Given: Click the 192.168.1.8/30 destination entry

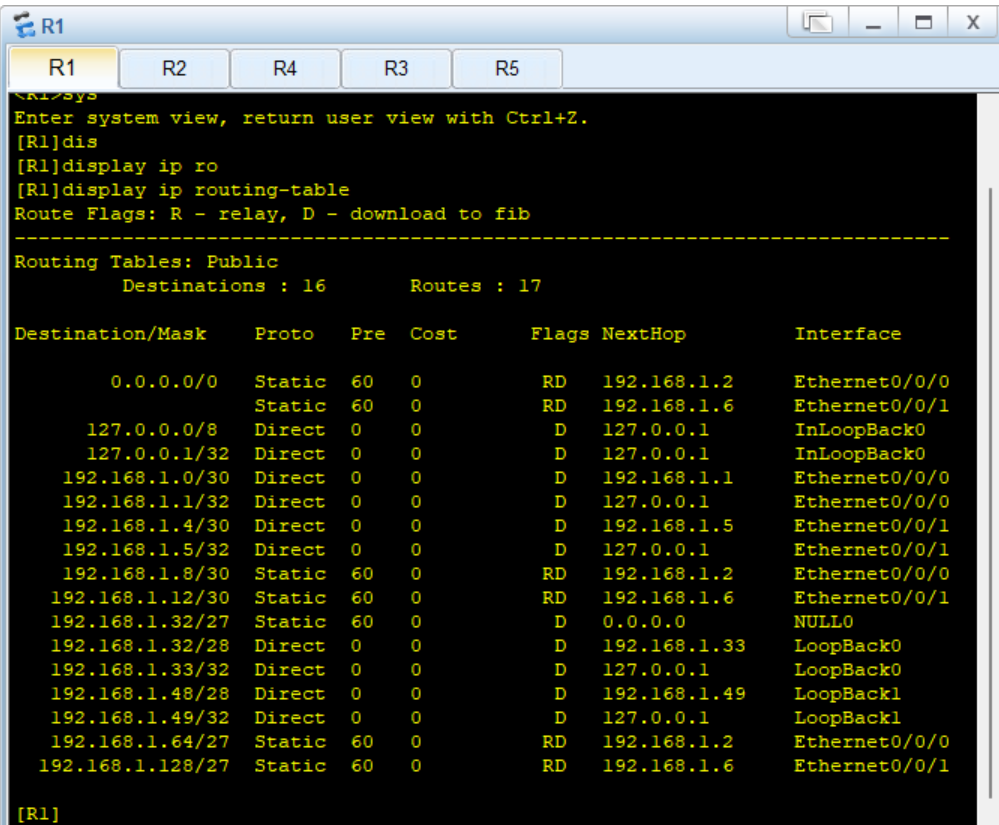Looking at the screenshot, I should click(x=146, y=573).
